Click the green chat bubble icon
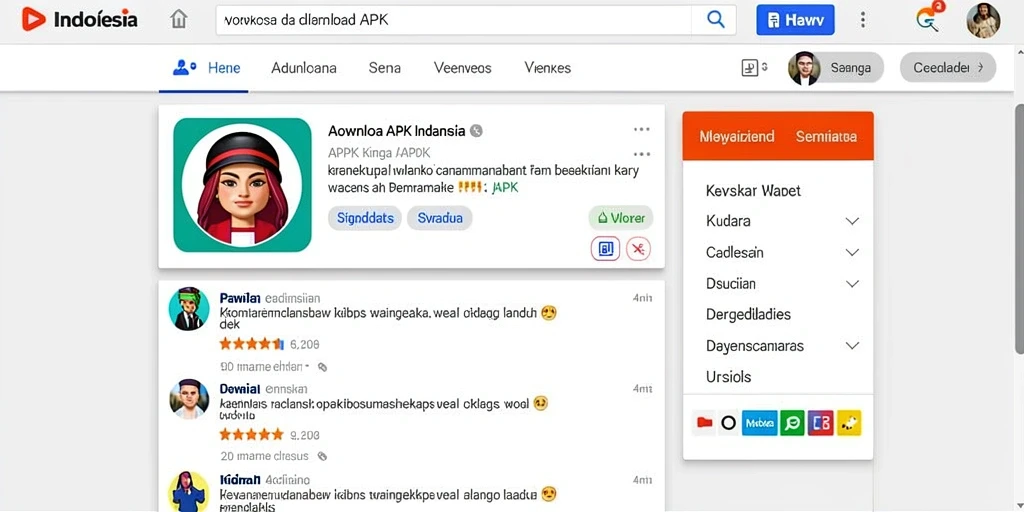The width and height of the screenshot is (1024, 512). coord(792,423)
